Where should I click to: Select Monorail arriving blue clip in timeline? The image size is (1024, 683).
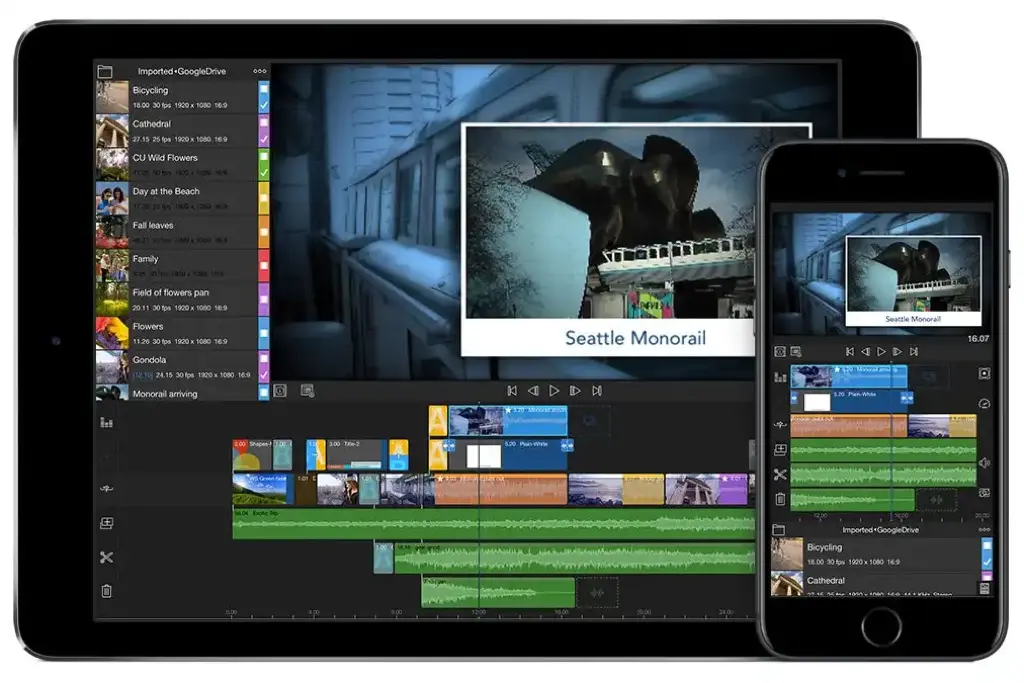point(508,421)
